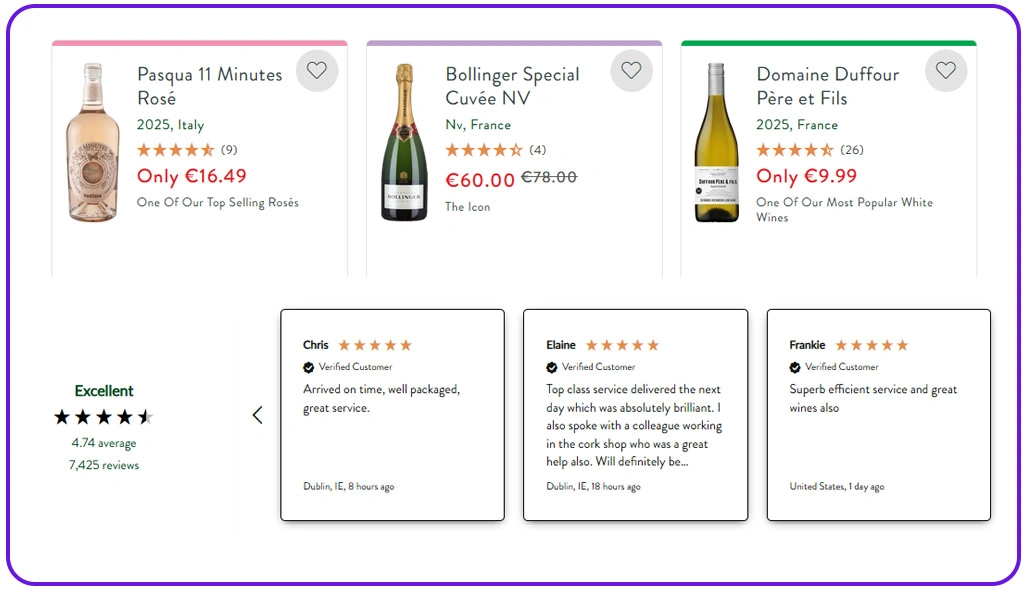Open the (9) review count for Pasqua rosé

click(x=229, y=149)
